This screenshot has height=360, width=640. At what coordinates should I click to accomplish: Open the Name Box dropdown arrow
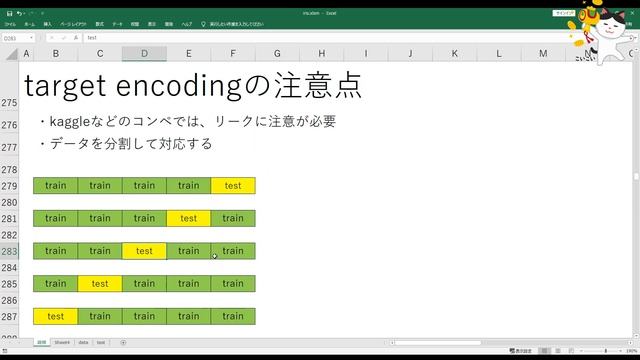(31, 38)
